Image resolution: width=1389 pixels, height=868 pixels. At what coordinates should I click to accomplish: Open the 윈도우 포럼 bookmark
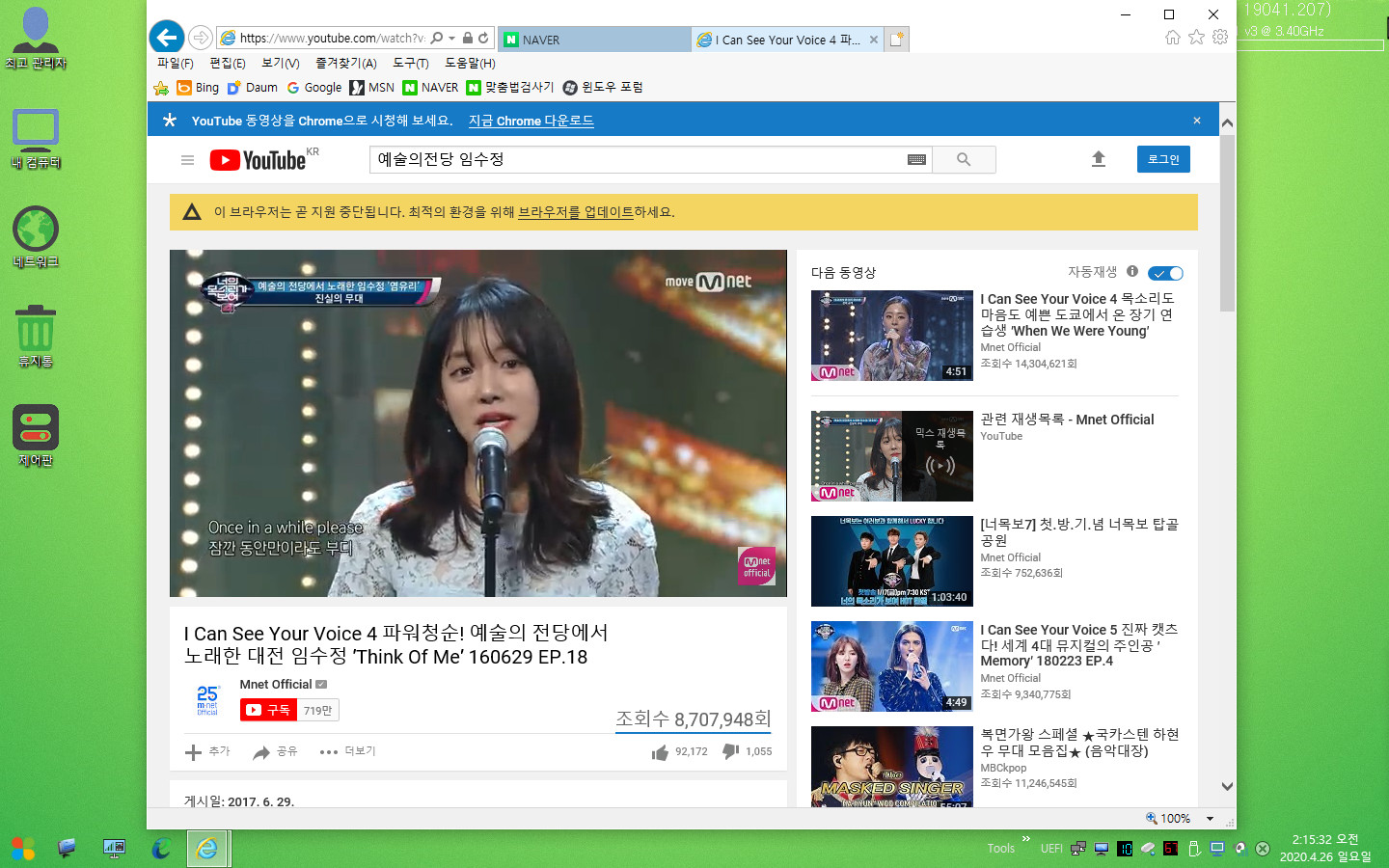click(x=603, y=88)
